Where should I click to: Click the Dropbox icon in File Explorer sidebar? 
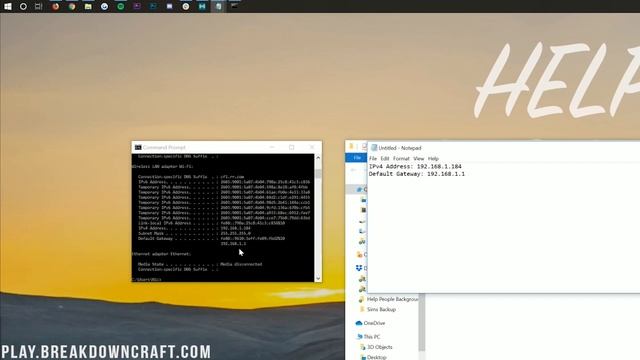359,268
